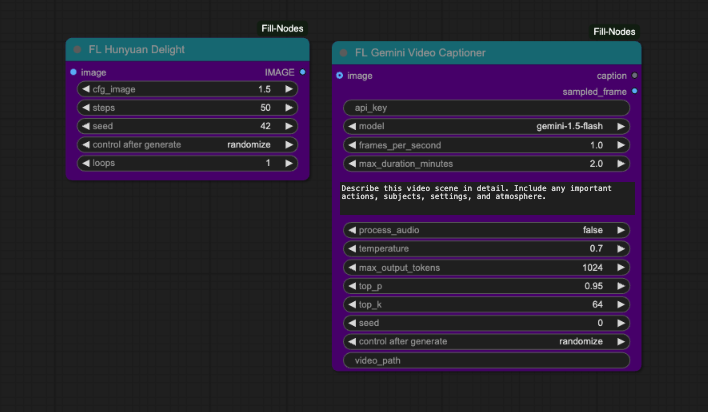The image size is (708, 412).
Task: Decrease steps value with left arrow
Action: [x=86, y=108]
